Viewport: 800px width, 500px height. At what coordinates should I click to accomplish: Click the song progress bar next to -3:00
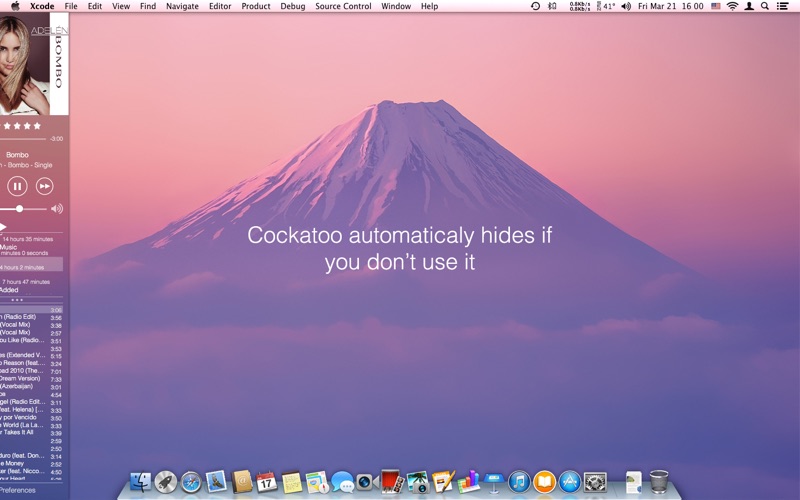(x=23, y=139)
